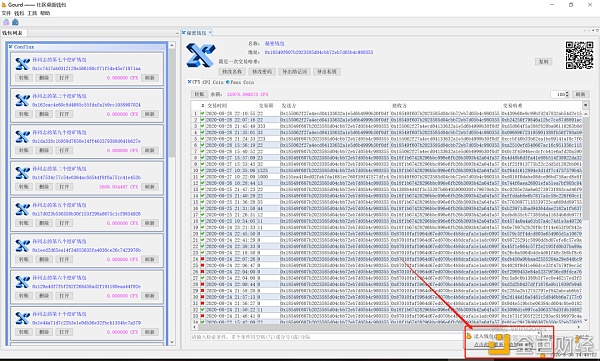This screenshot has height=361, width=600.
Task: Click 删除 on wallet 0x128e4d
Action: (44, 296)
